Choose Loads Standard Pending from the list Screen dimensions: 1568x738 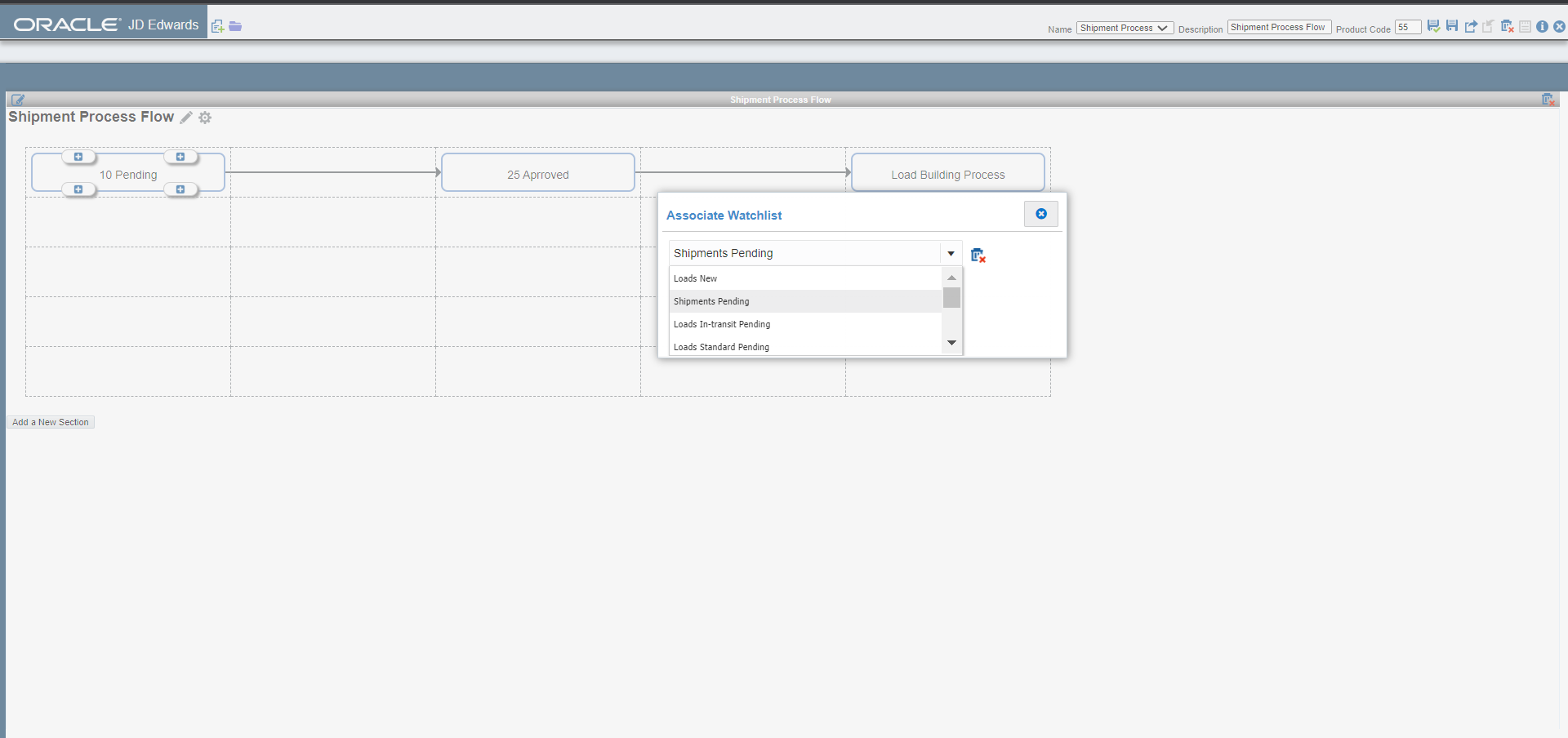coord(805,346)
